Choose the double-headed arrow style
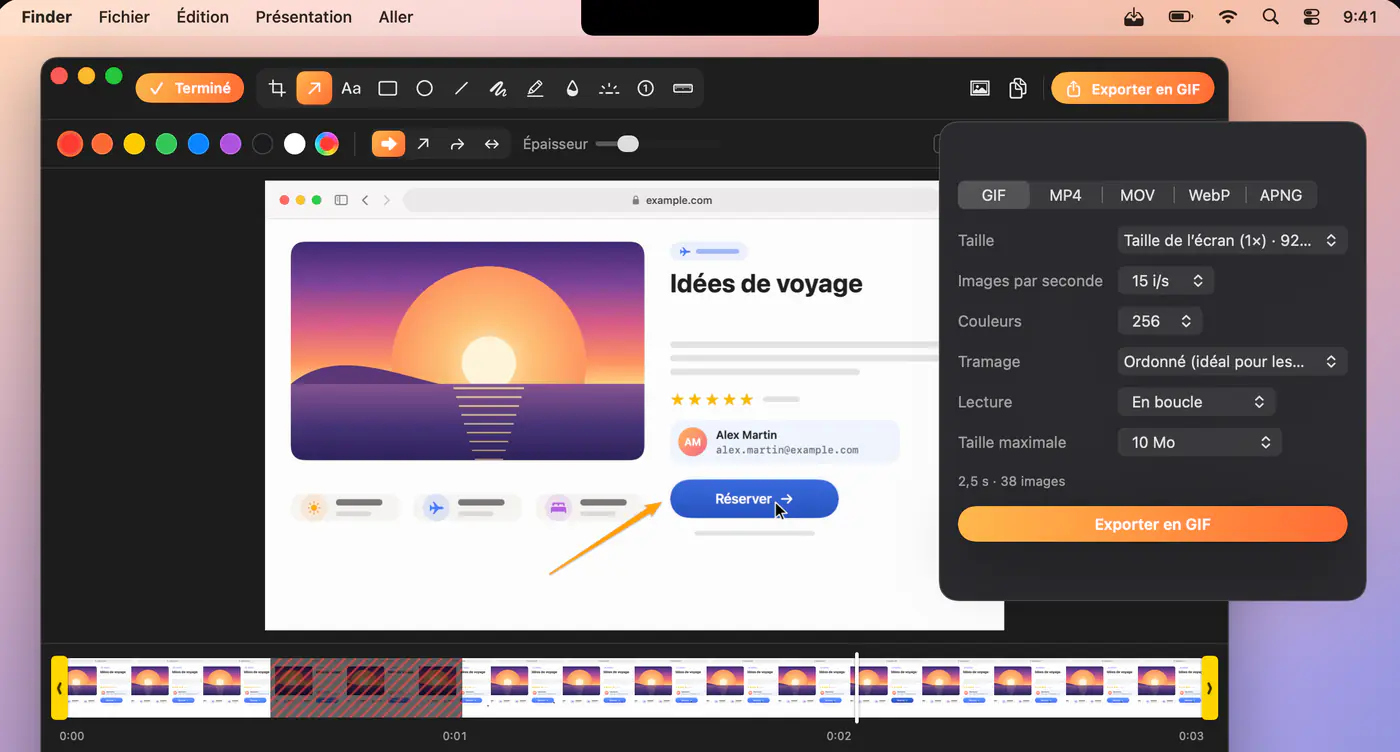The image size is (1400, 752). click(x=492, y=144)
